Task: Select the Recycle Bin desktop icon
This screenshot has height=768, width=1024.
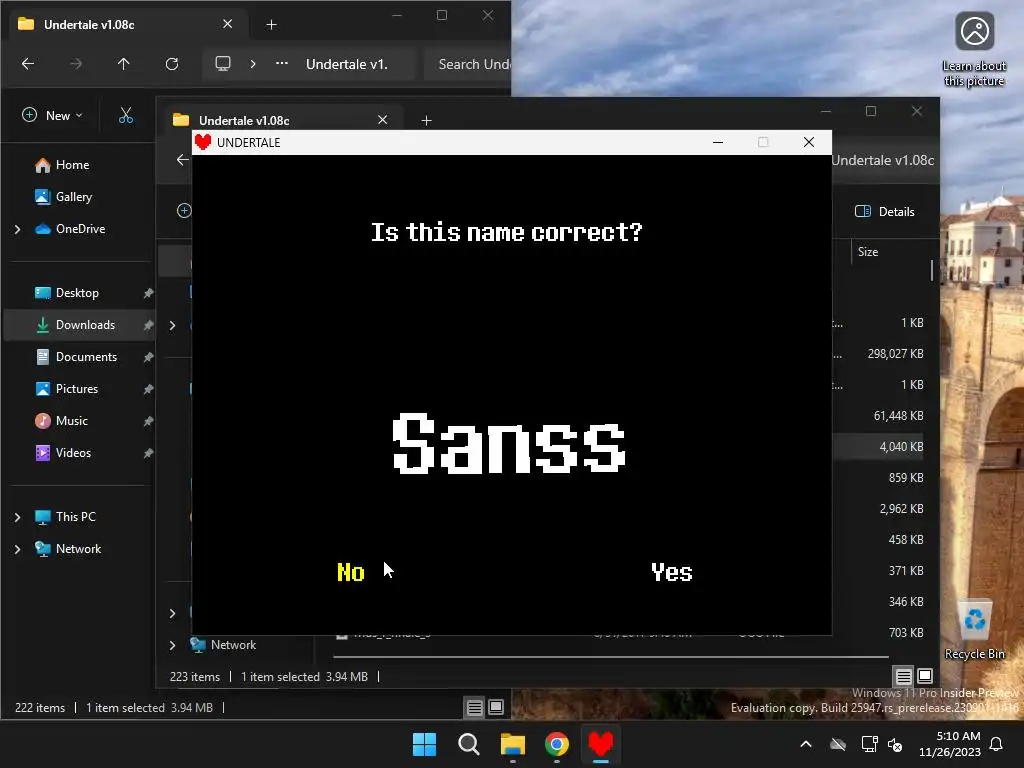Action: tap(974, 630)
